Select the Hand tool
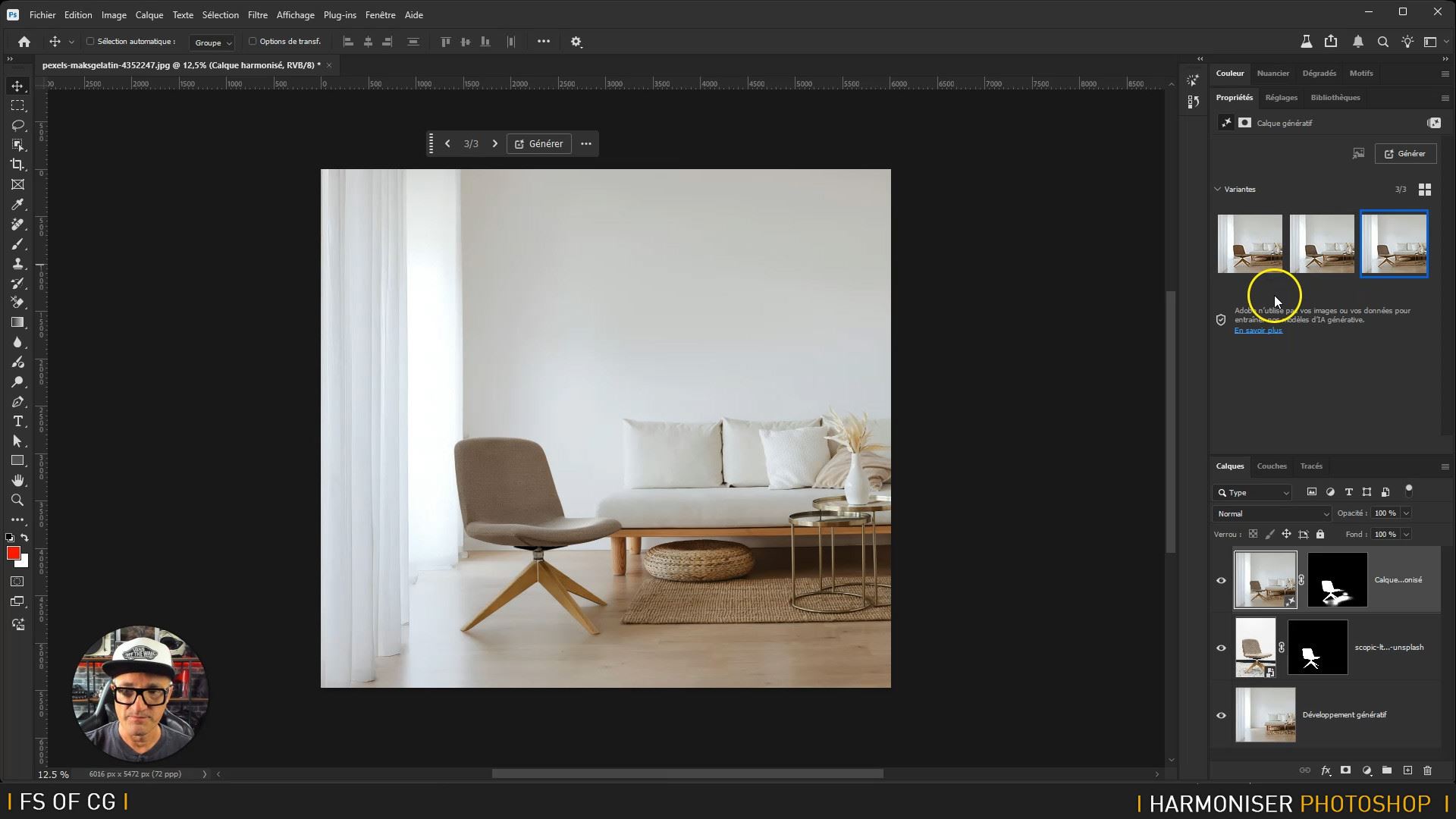 pos(17,481)
